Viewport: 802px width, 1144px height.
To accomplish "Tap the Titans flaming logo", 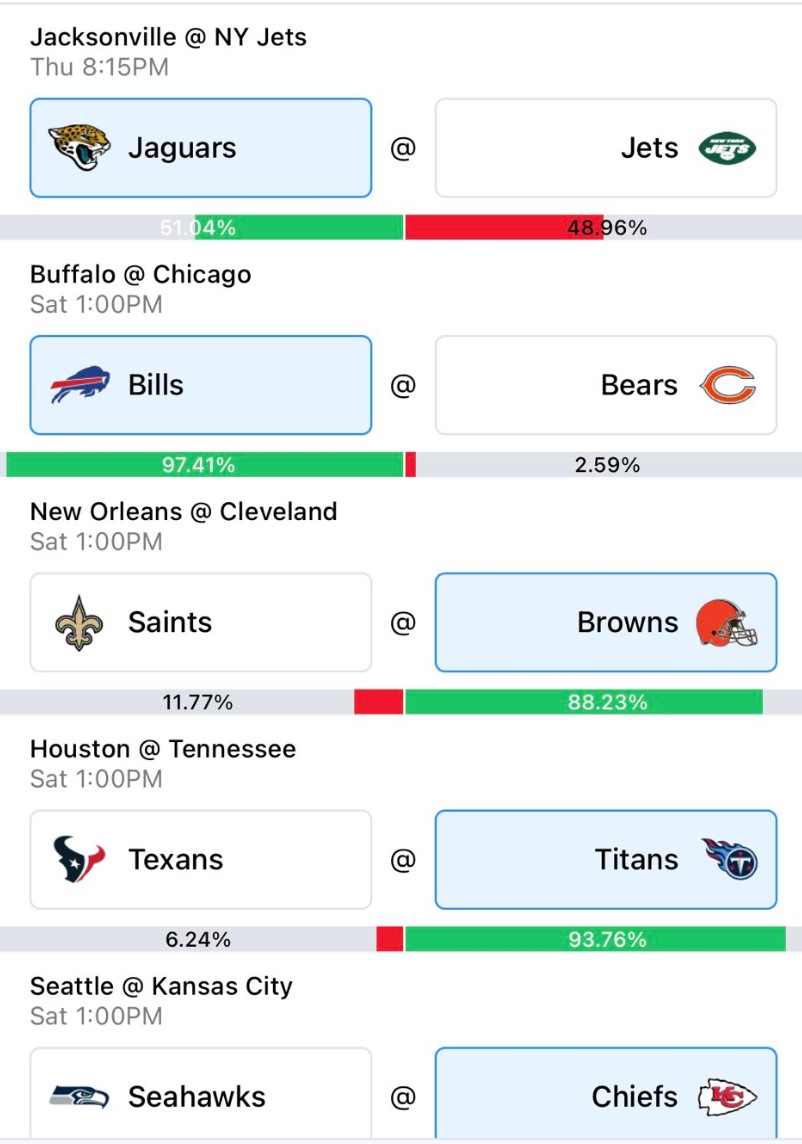I will [x=730, y=859].
